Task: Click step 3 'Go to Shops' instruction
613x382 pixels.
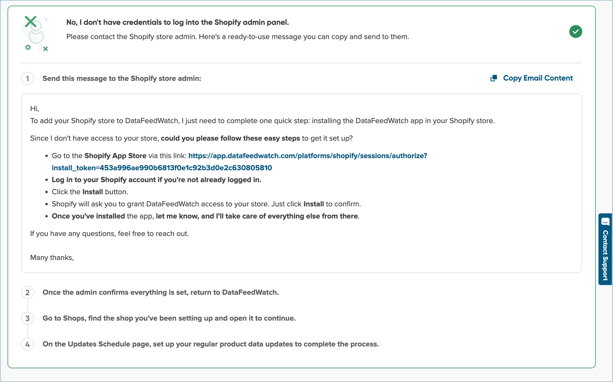Action: pyautogui.click(x=169, y=318)
